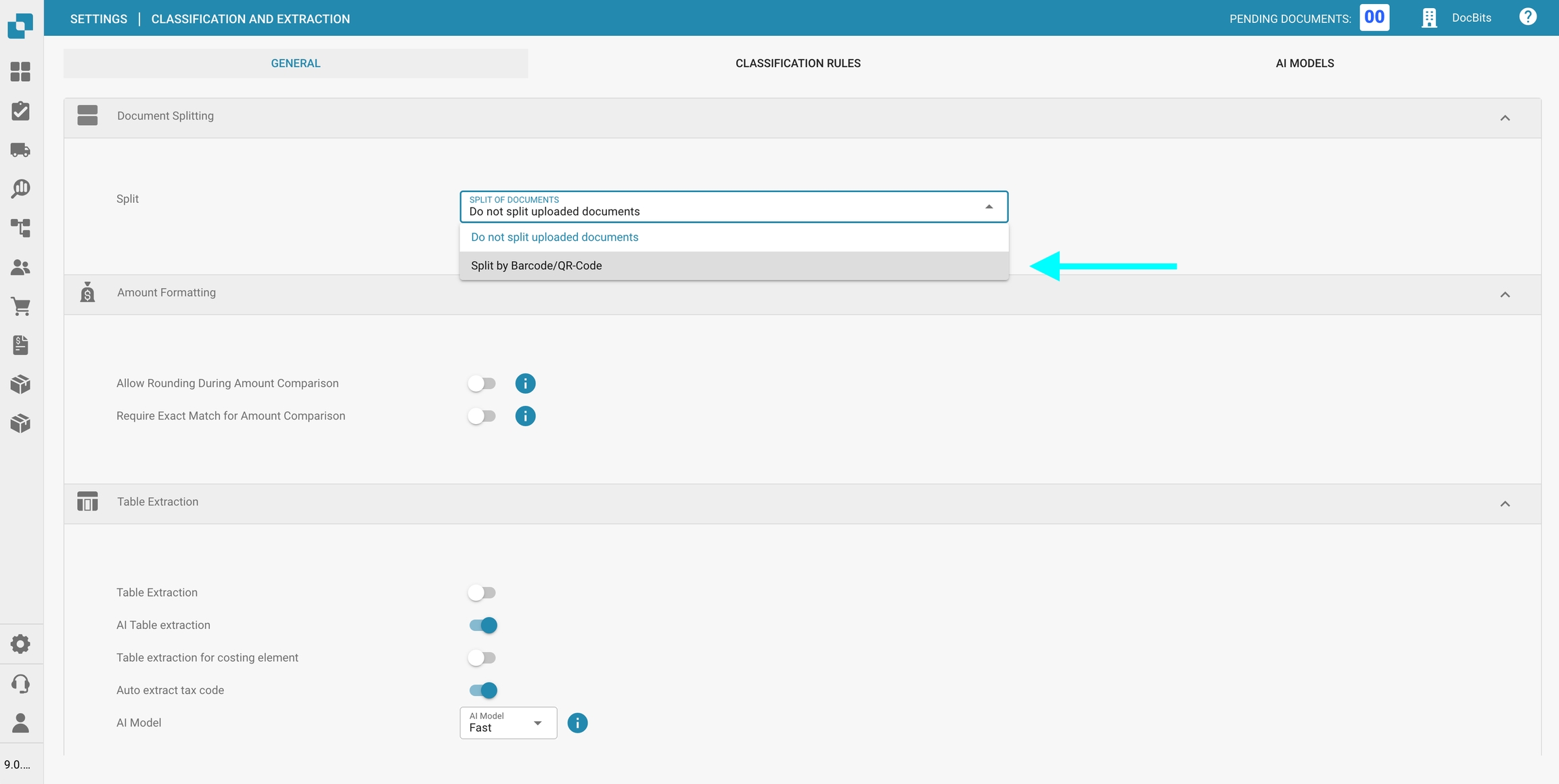Disable the AI Table extraction toggle
Screen dimensions: 1559x784
[483, 625]
